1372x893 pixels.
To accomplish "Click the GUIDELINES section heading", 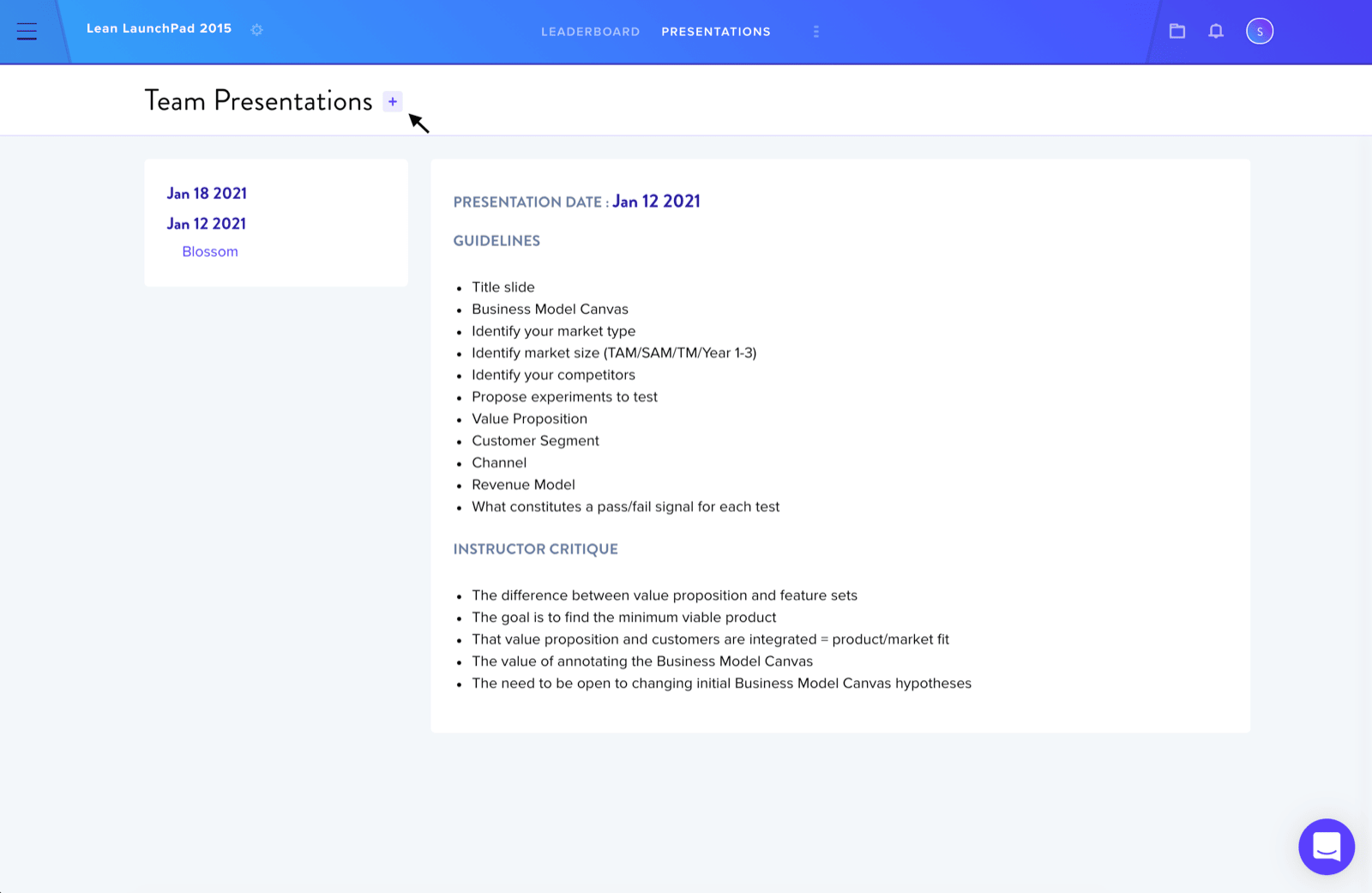I will coord(496,241).
